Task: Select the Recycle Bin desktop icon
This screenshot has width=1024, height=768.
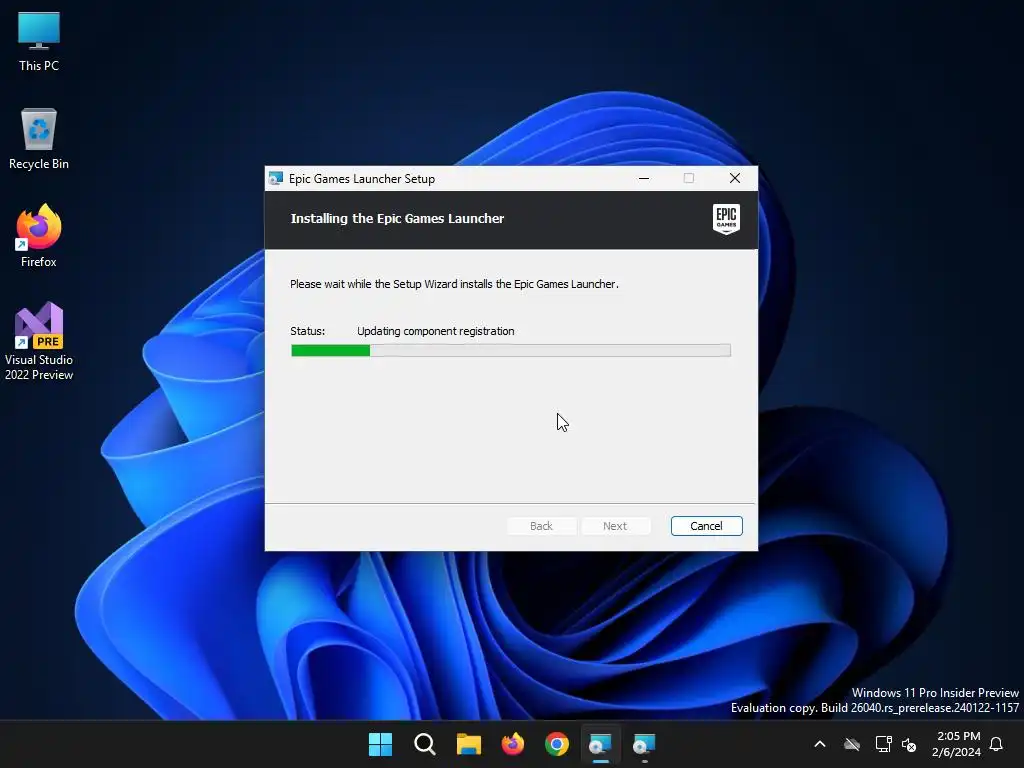Action: coord(39,139)
